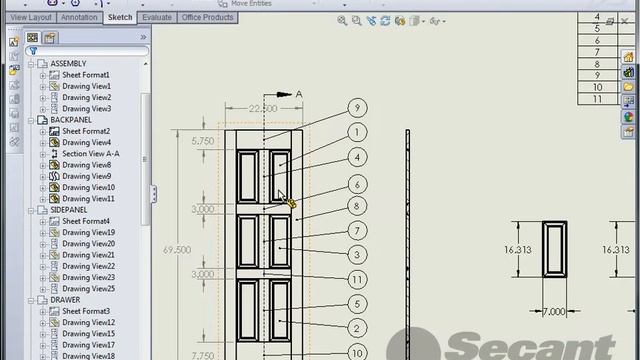Restore the drawing document window
The image size is (640, 360).
click(x=610, y=21)
